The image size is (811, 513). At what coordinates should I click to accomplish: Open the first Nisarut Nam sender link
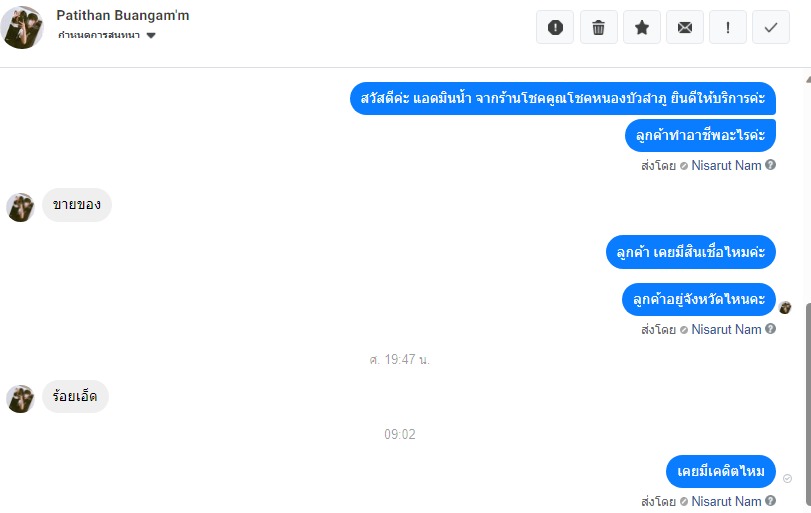726,165
